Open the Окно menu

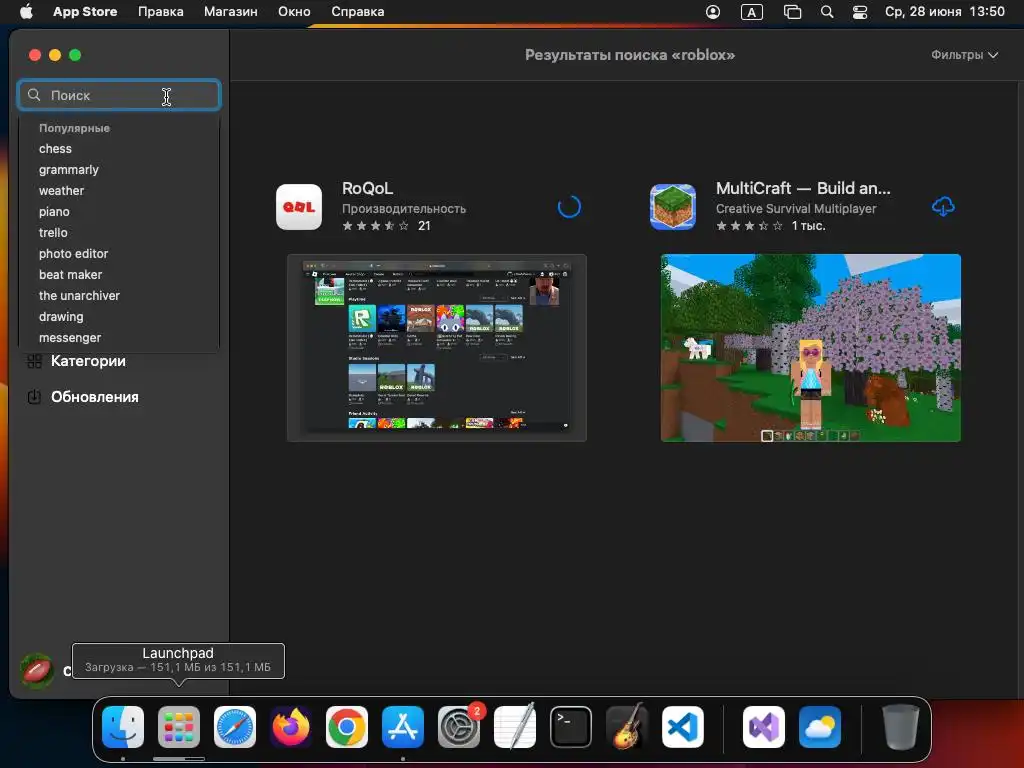point(294,12)
